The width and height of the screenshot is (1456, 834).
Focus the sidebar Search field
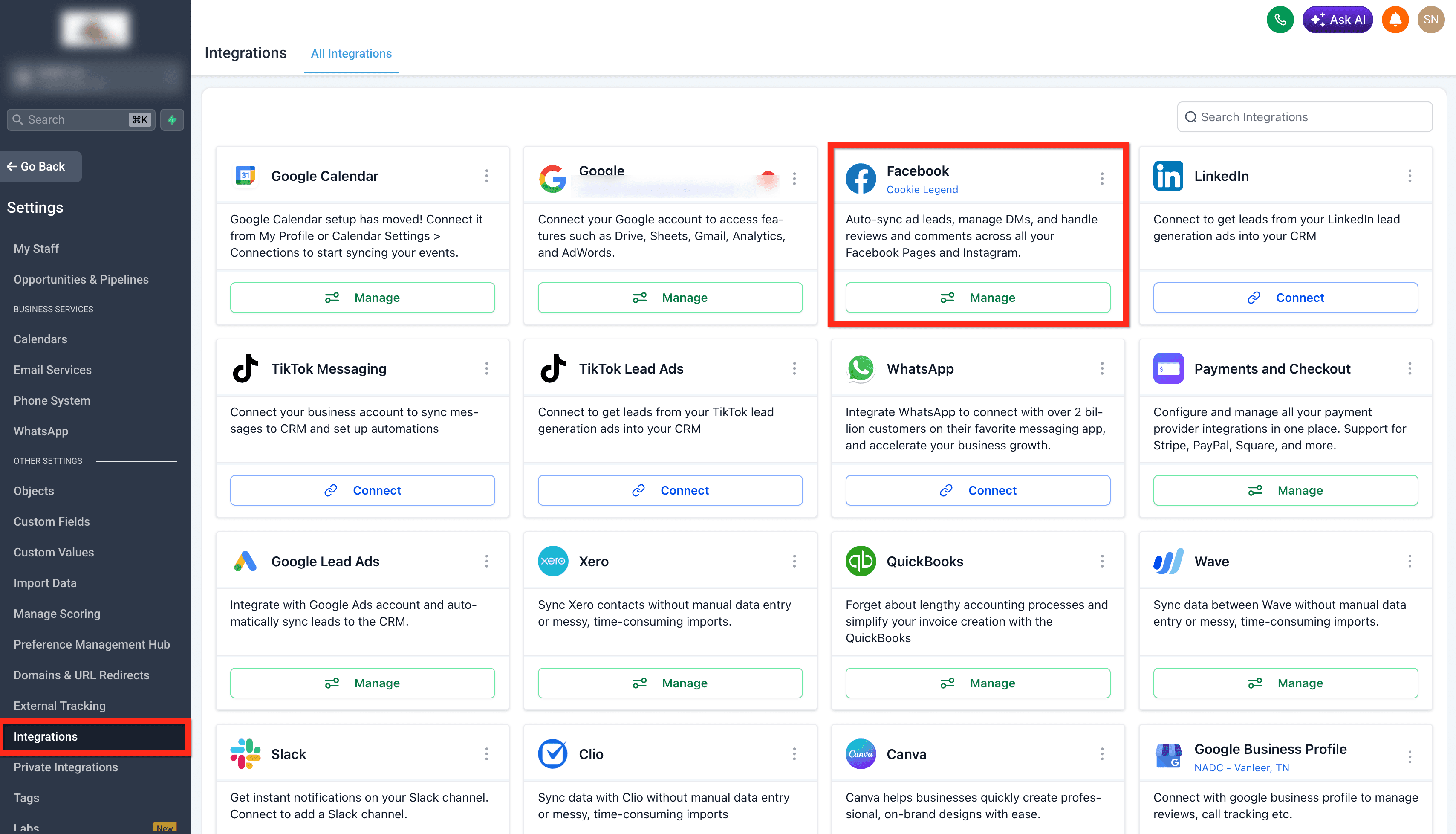point(81,120)
